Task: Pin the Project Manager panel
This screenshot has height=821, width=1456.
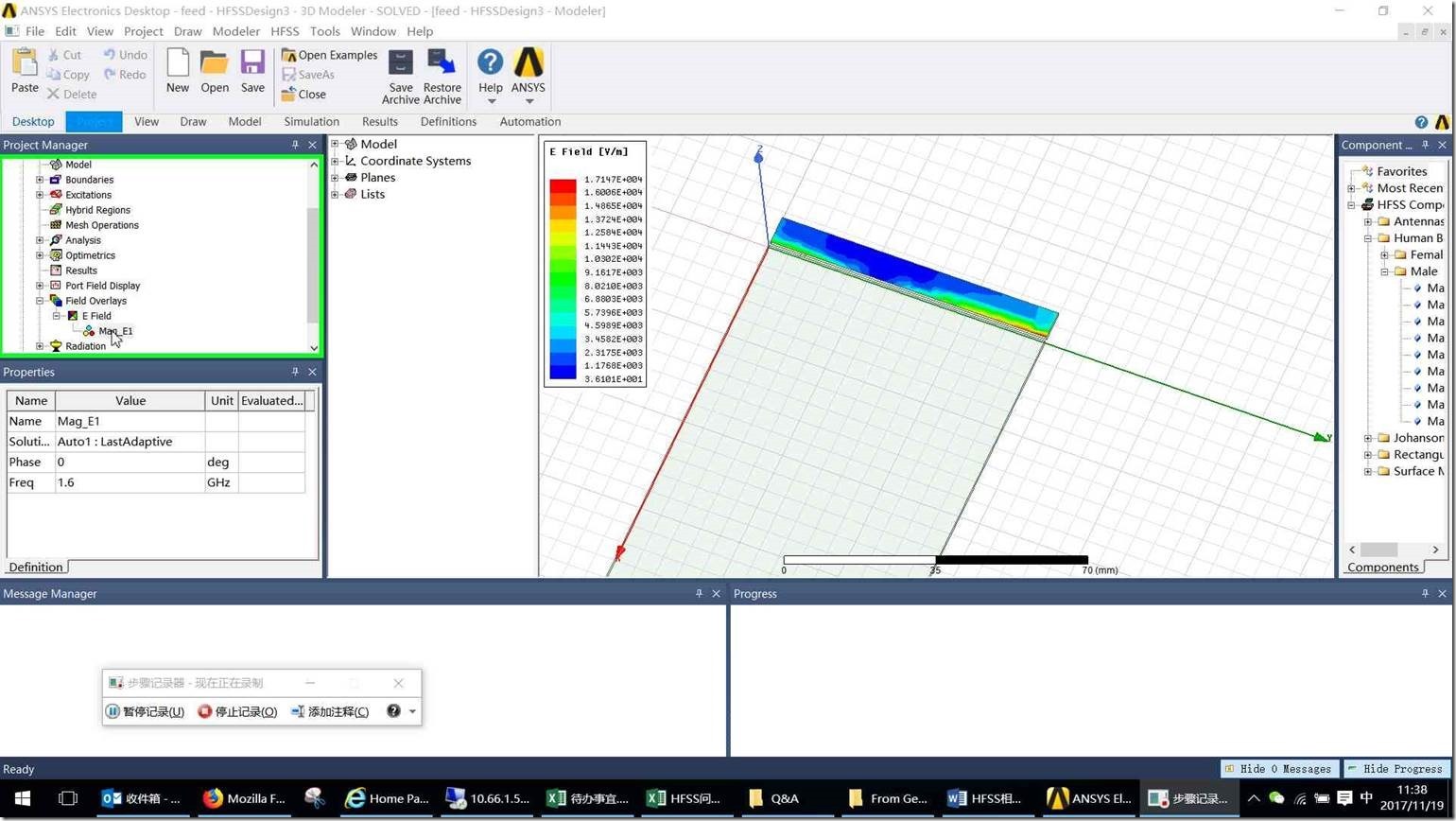Action: pos(295,145)
